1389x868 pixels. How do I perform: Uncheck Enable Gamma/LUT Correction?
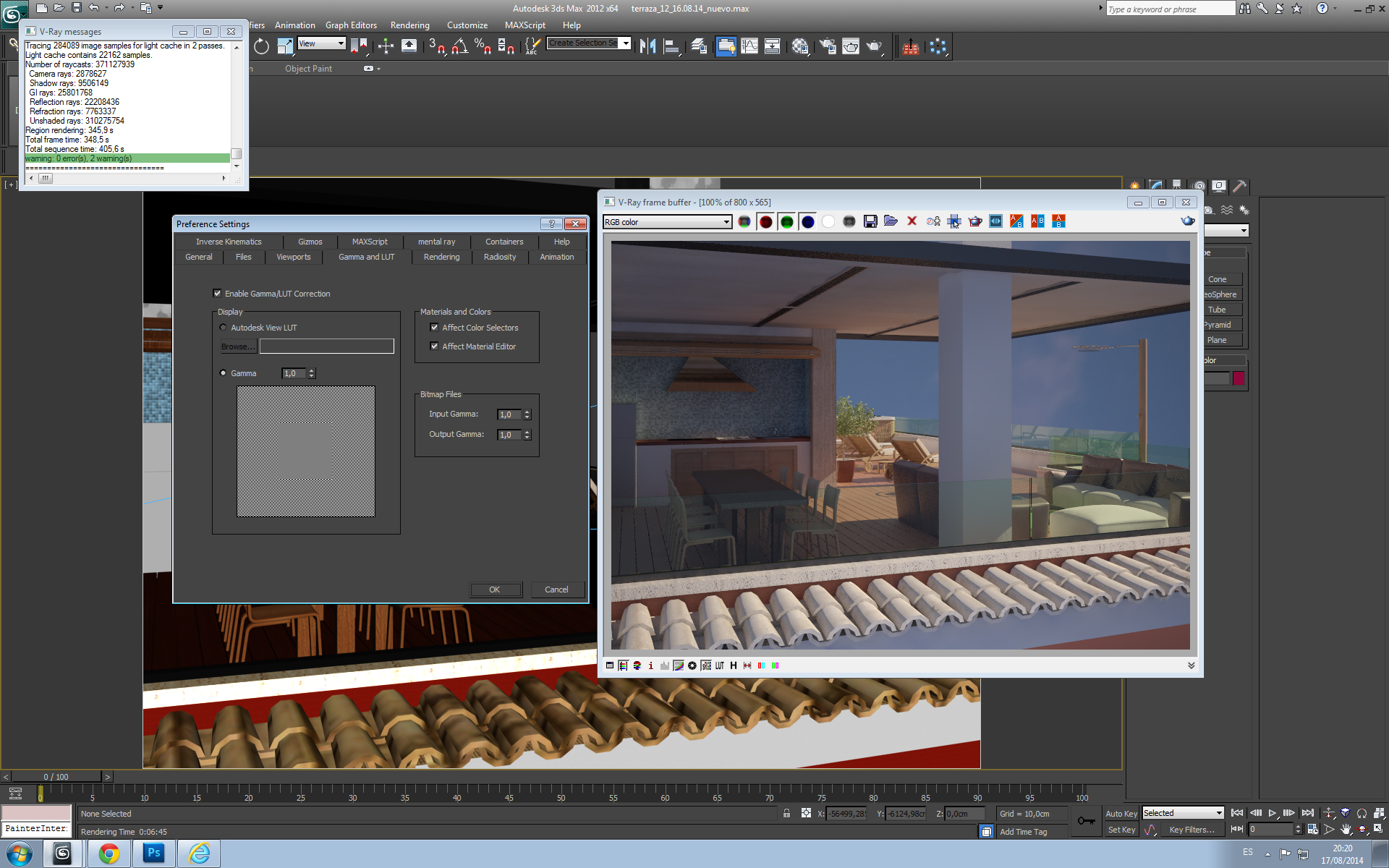[x=217, y=294]
